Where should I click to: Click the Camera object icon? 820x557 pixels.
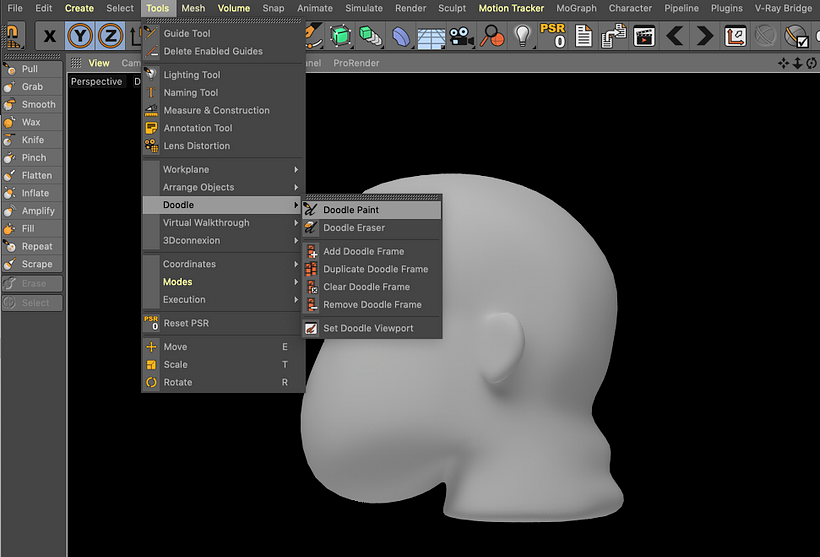tap(461, 36)
